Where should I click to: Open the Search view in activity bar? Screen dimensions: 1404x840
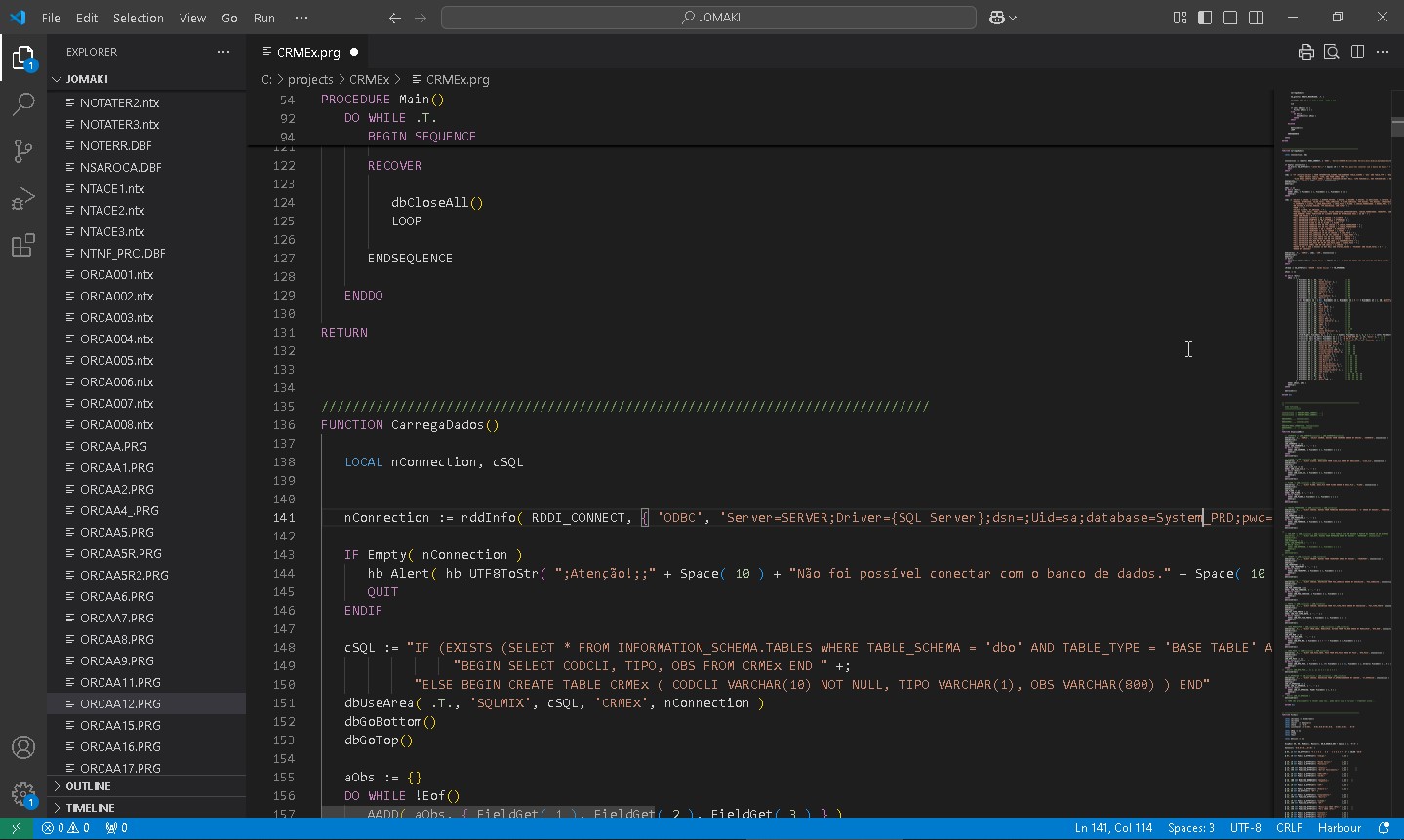coord(23,104)
